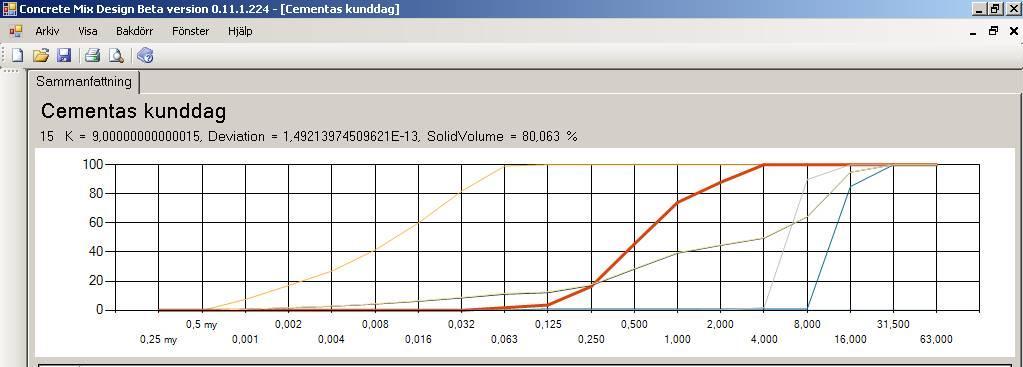The height and width of the screenshot is (367, 1023).
Task: Click the 100 y-axis label
Action: 93,164
